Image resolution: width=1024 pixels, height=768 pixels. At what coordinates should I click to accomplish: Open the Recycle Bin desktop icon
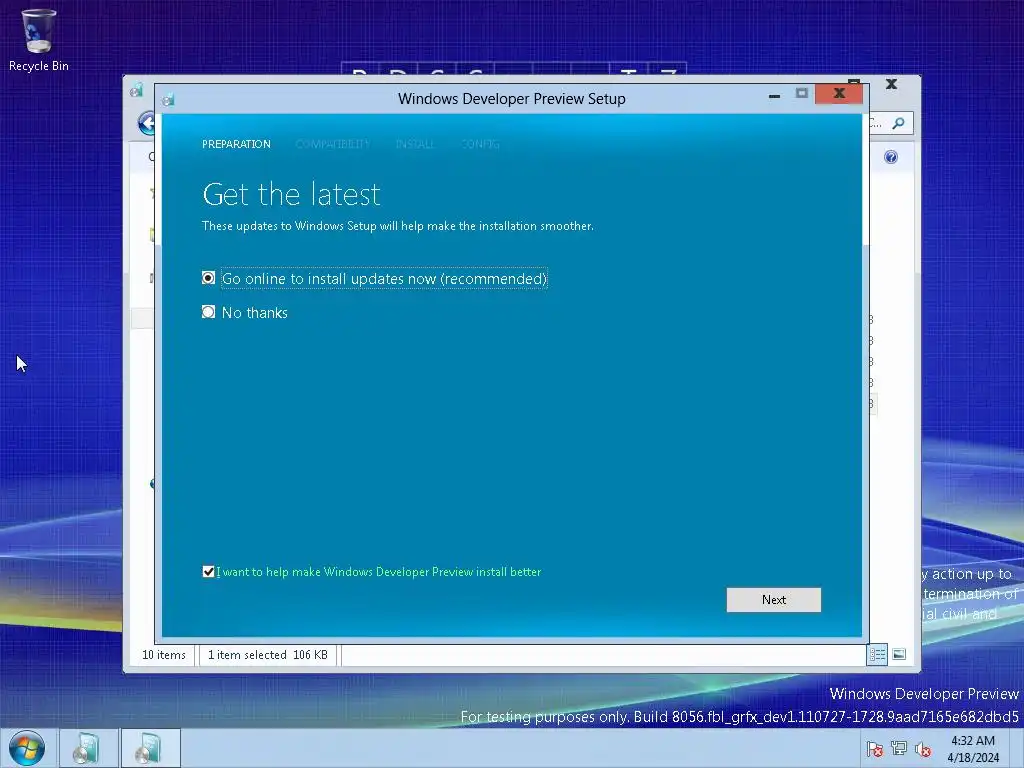pyautogui.click(x=39, y=40)
